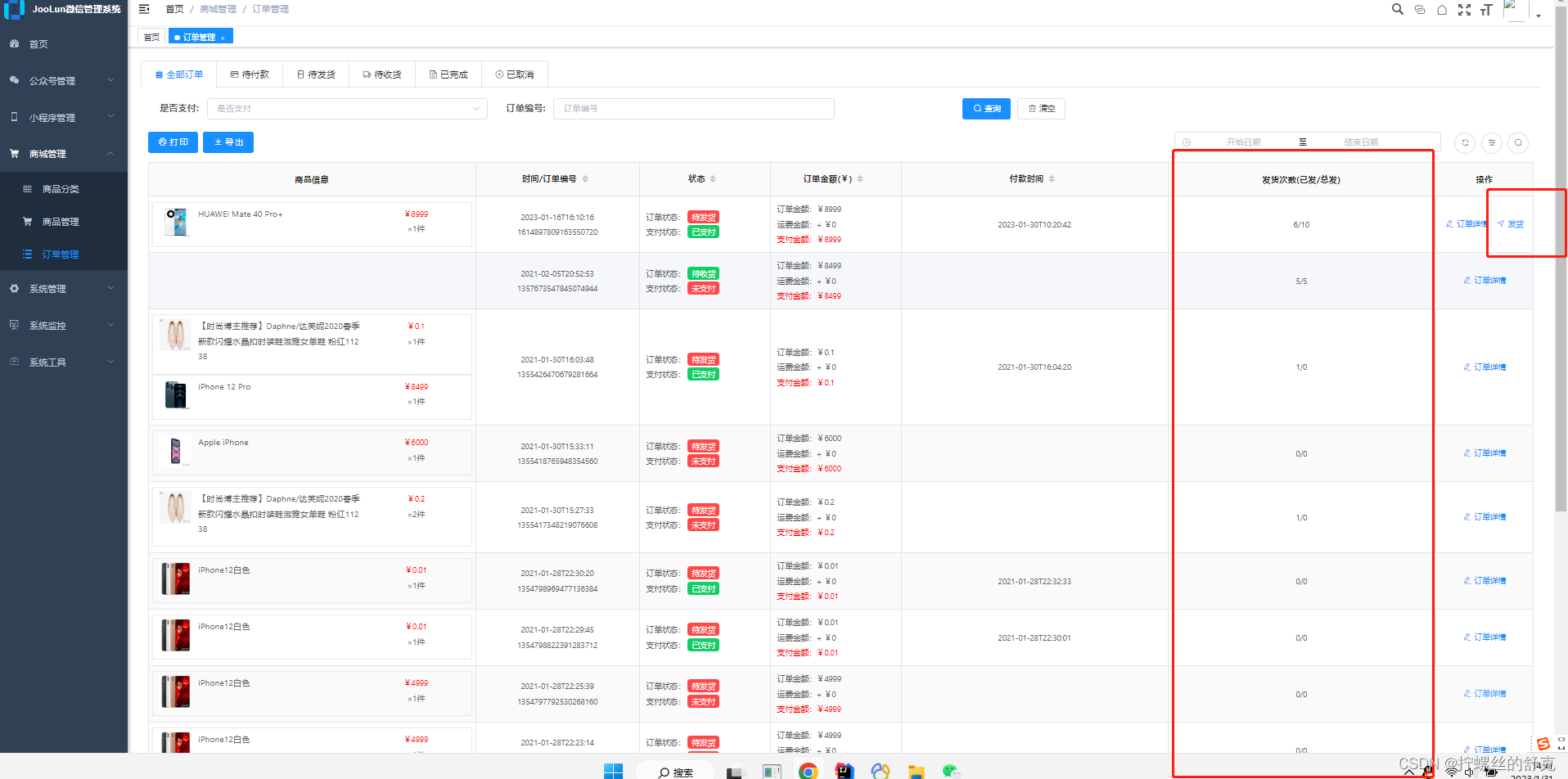
Task: Sort by 付款时间 column
Action: click(x=1052, y=179)
